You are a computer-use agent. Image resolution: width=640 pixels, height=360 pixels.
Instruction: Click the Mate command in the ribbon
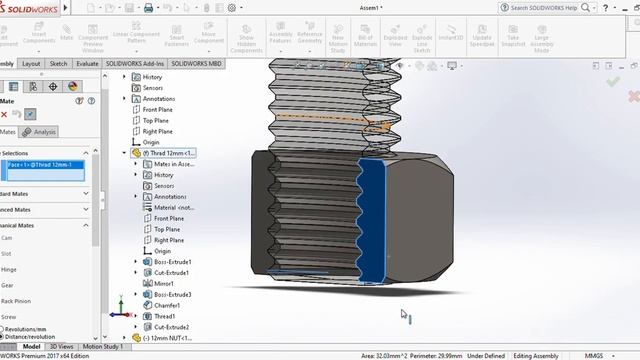pos(67,32)
